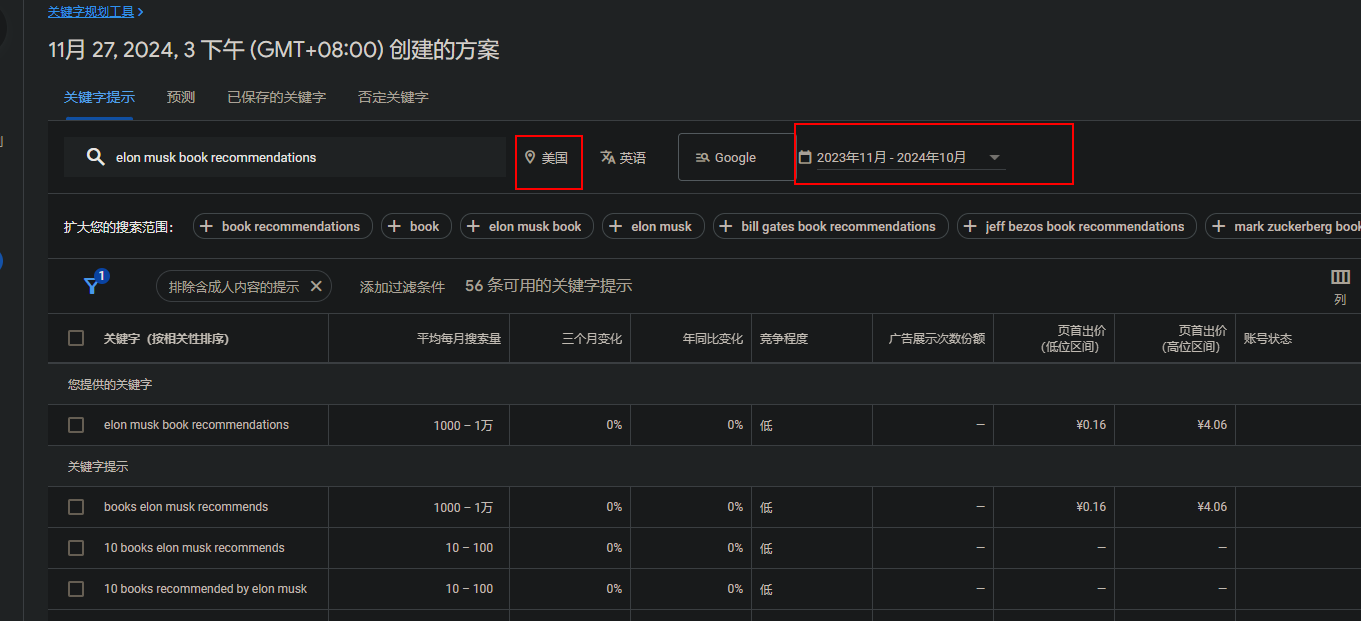This screenshot has height=621, width=1361.
Task: Click the 关键字规划工具 breadcrumb link
Action: click(91, 11)
